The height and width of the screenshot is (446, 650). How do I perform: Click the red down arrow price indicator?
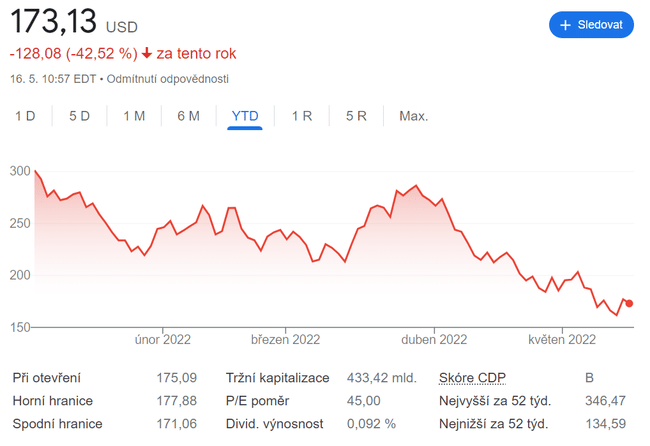point(146,54)
